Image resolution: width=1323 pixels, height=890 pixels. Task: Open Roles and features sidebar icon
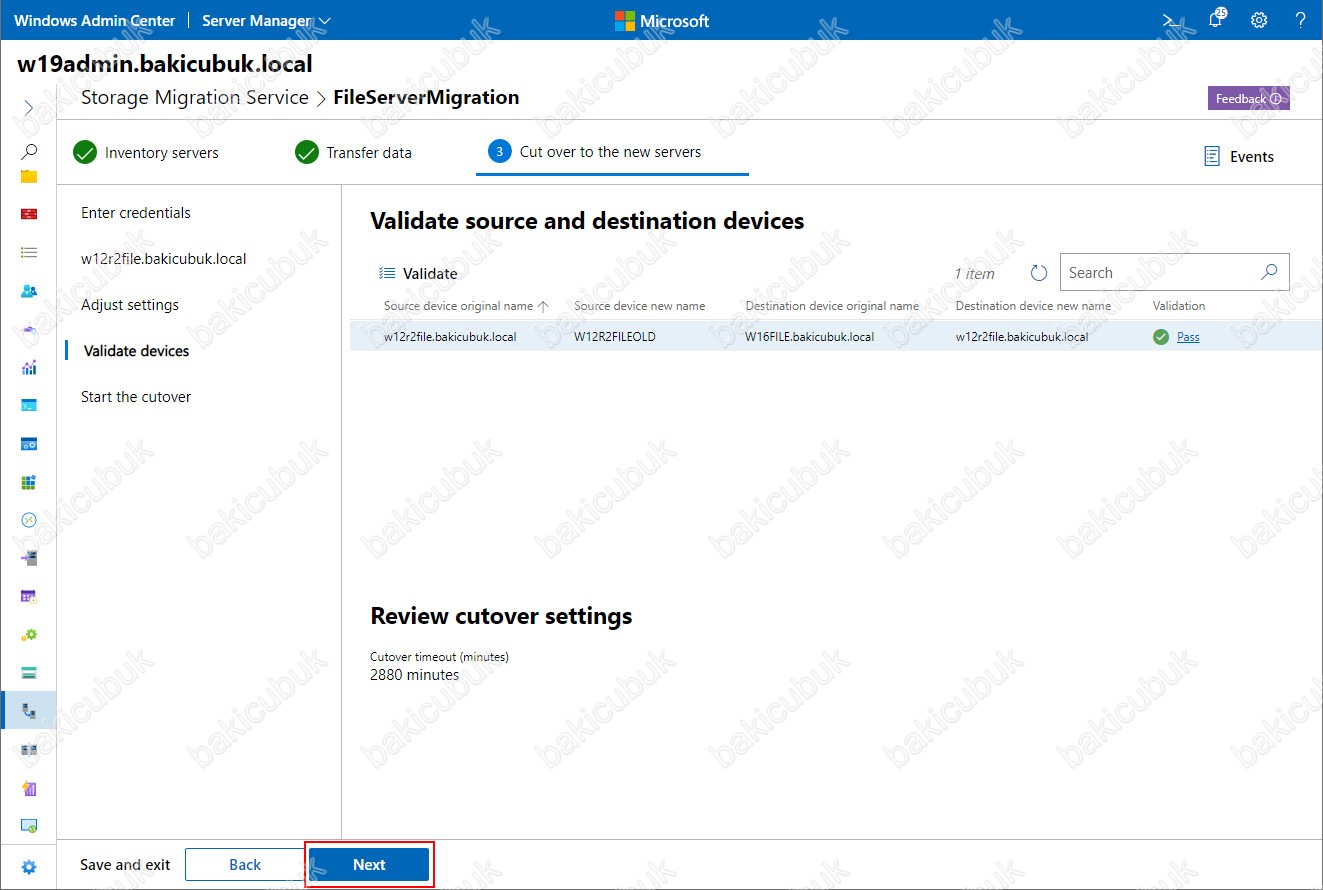29,558
